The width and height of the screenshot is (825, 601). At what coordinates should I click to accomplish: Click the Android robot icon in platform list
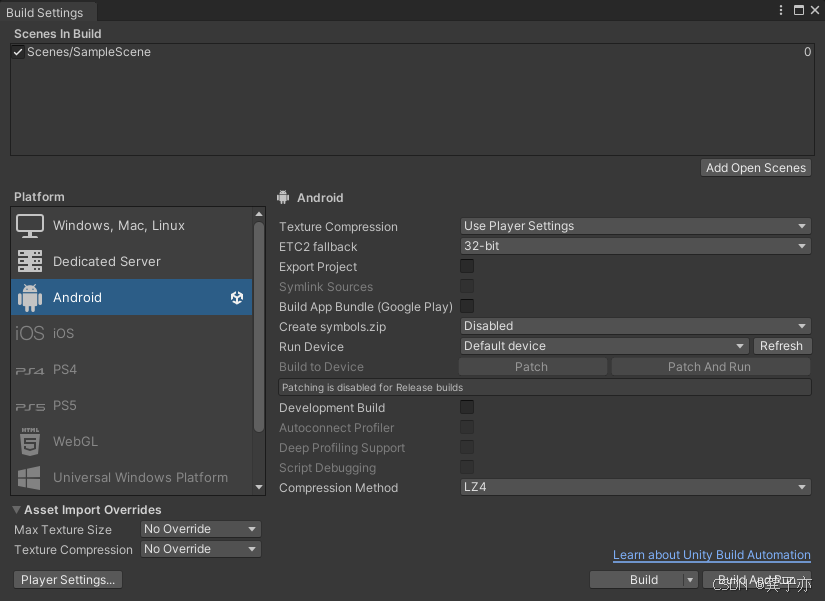pyautogui.click(x=30, y=298)
